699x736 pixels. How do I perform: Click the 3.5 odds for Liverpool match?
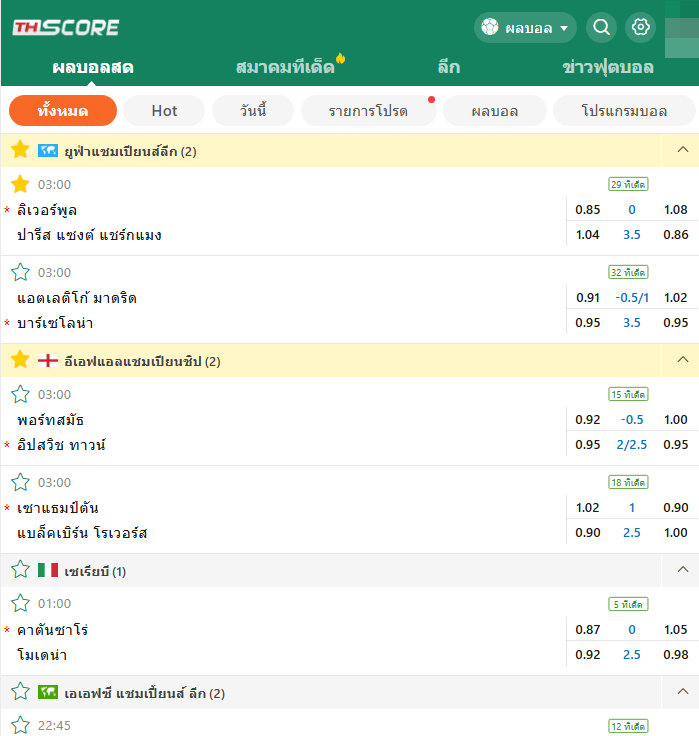point(632,235)
